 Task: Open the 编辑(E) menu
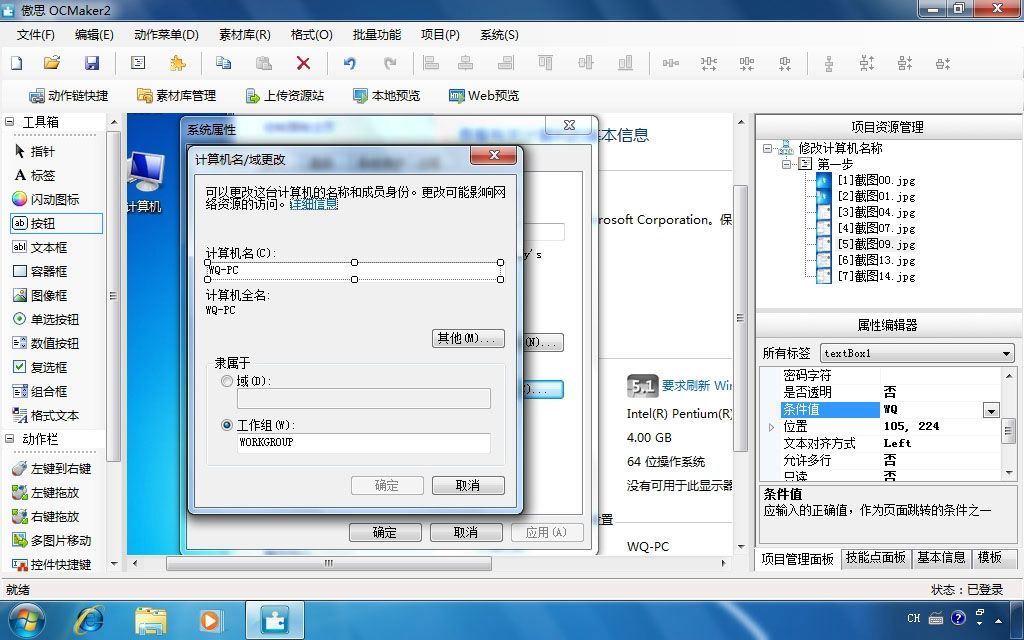tap(94, 35)
